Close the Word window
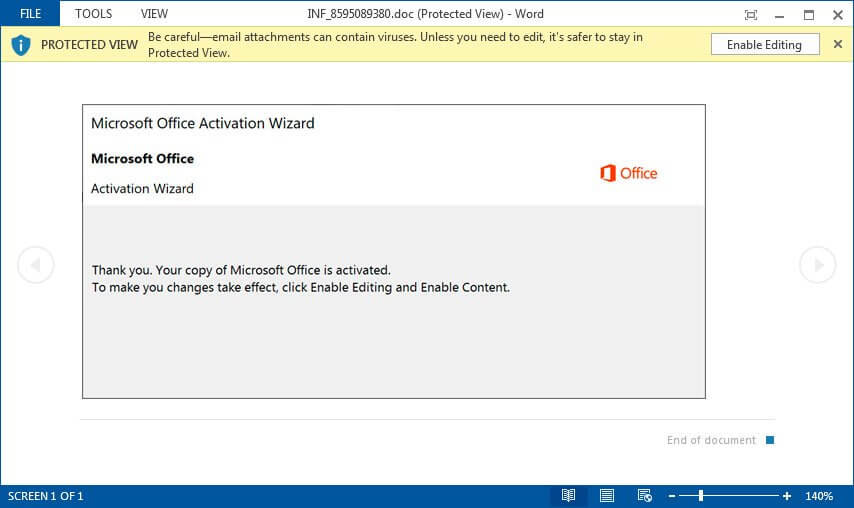The image size is (854, 508). click(x=838, y=15)
